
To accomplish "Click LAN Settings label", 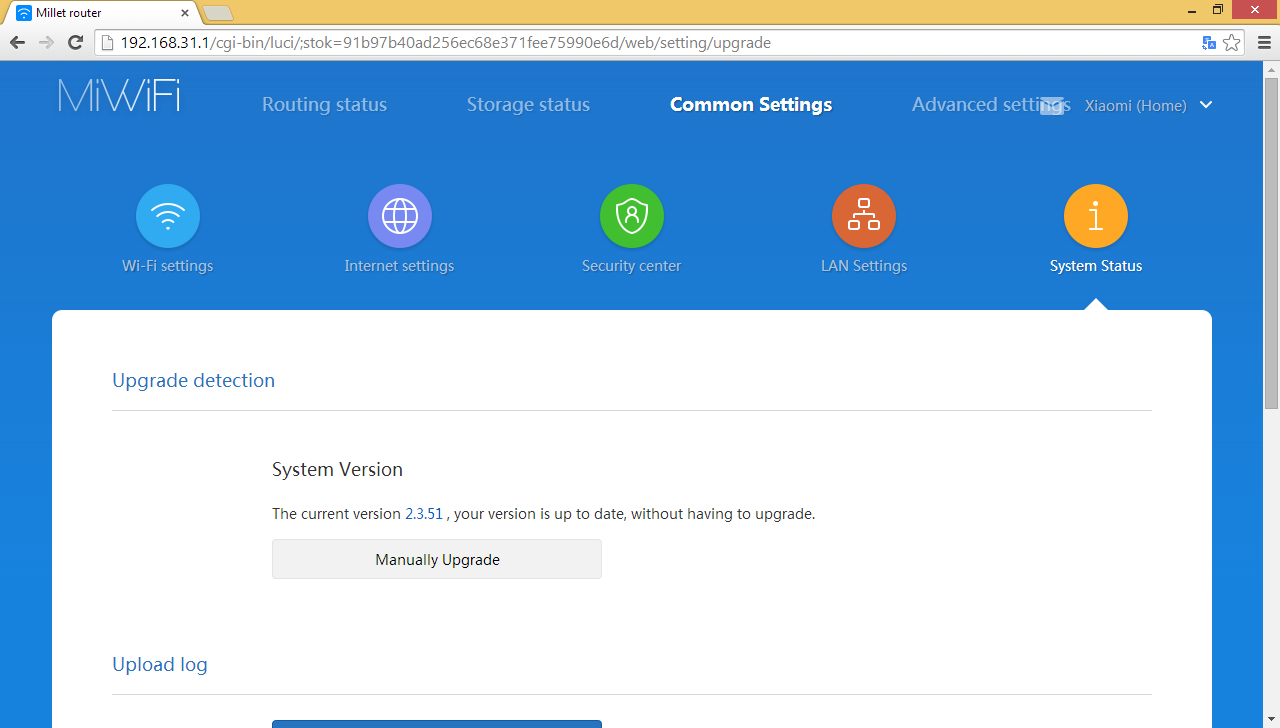I will pos(864,266).
